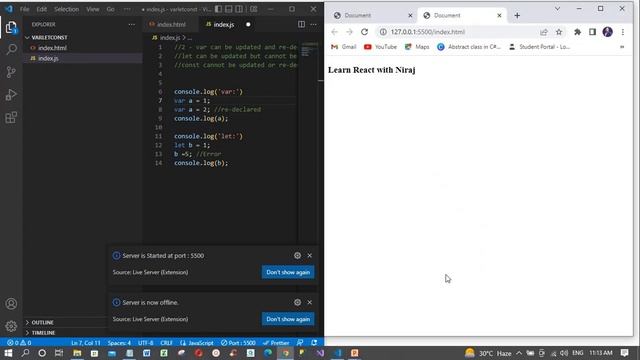Click Port : 5500 Live Server status

238,343
